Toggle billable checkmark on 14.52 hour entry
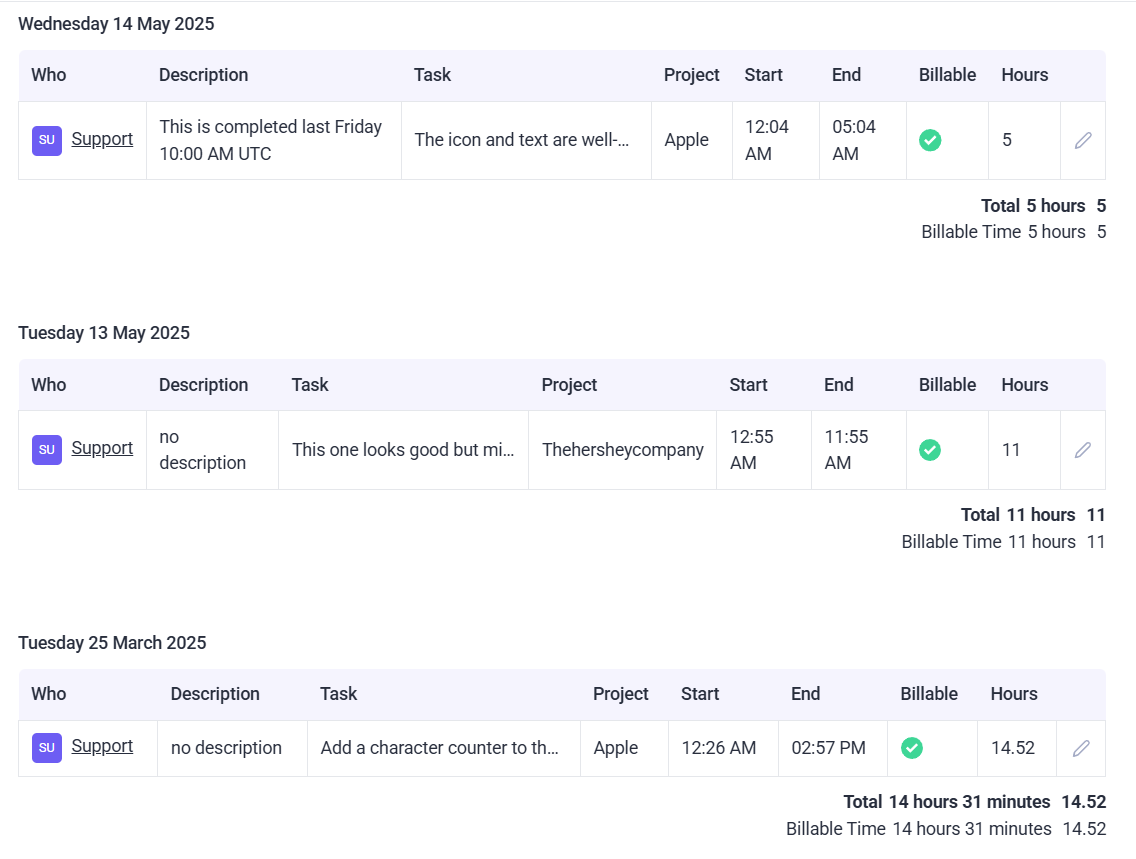 [912, 748]
